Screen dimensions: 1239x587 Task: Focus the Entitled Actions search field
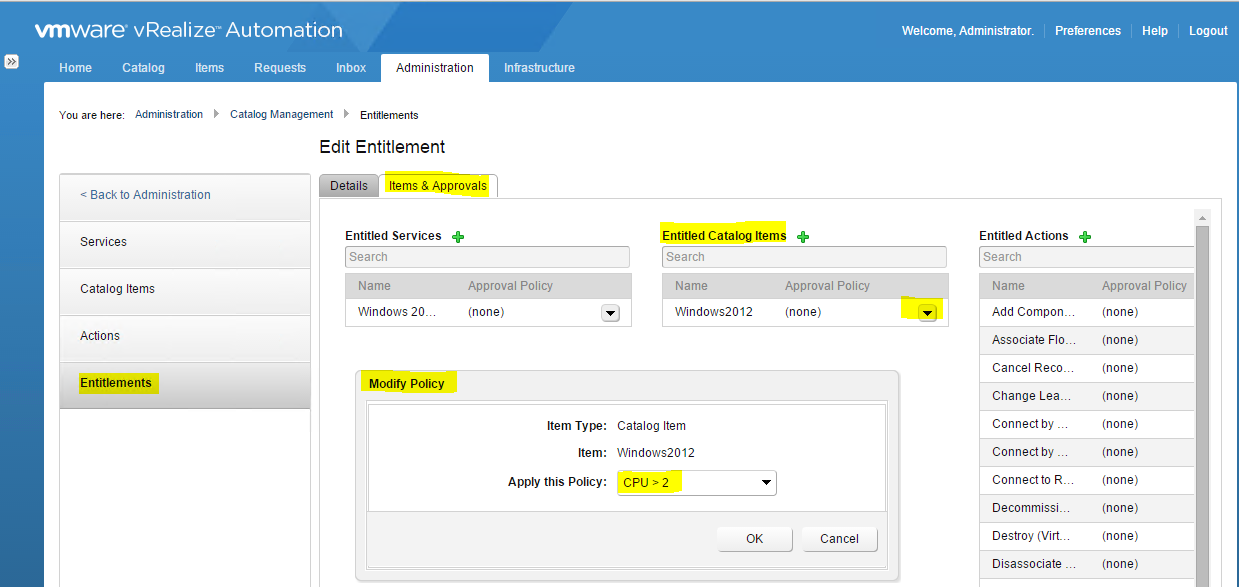click(x=1086, y=257)
